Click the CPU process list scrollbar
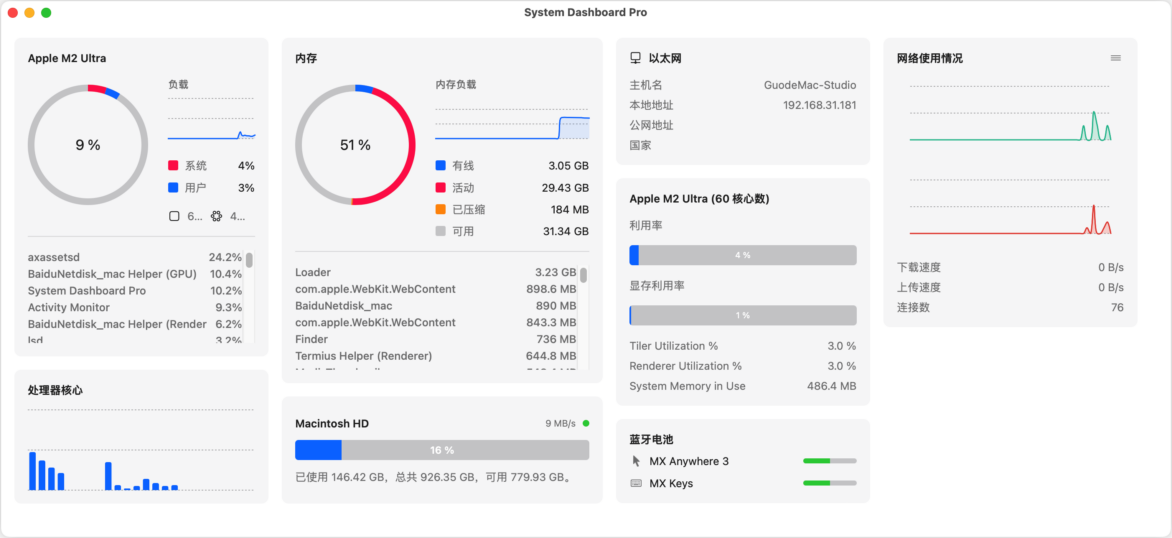 pyautogui.click(x=249, y=259)
